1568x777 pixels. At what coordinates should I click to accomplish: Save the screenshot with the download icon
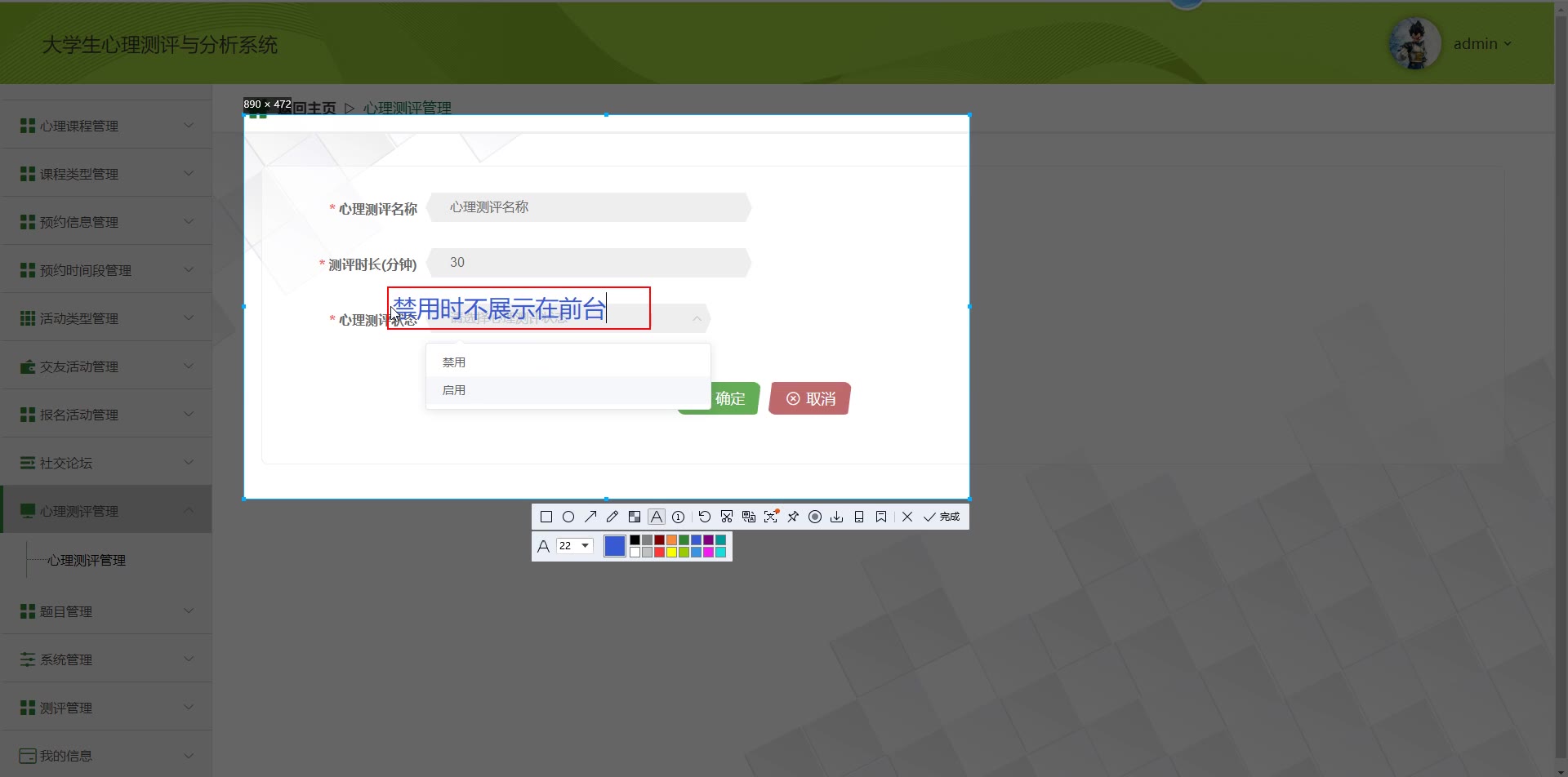(837, 517)
